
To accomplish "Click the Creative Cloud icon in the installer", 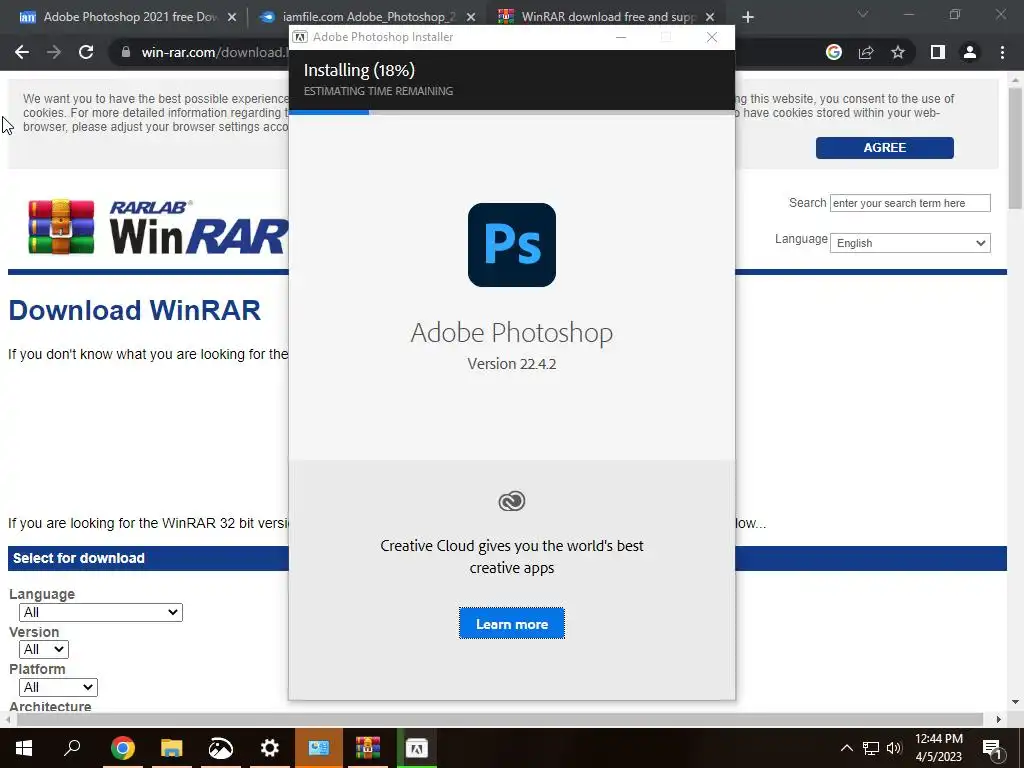I will pos(511,501).
